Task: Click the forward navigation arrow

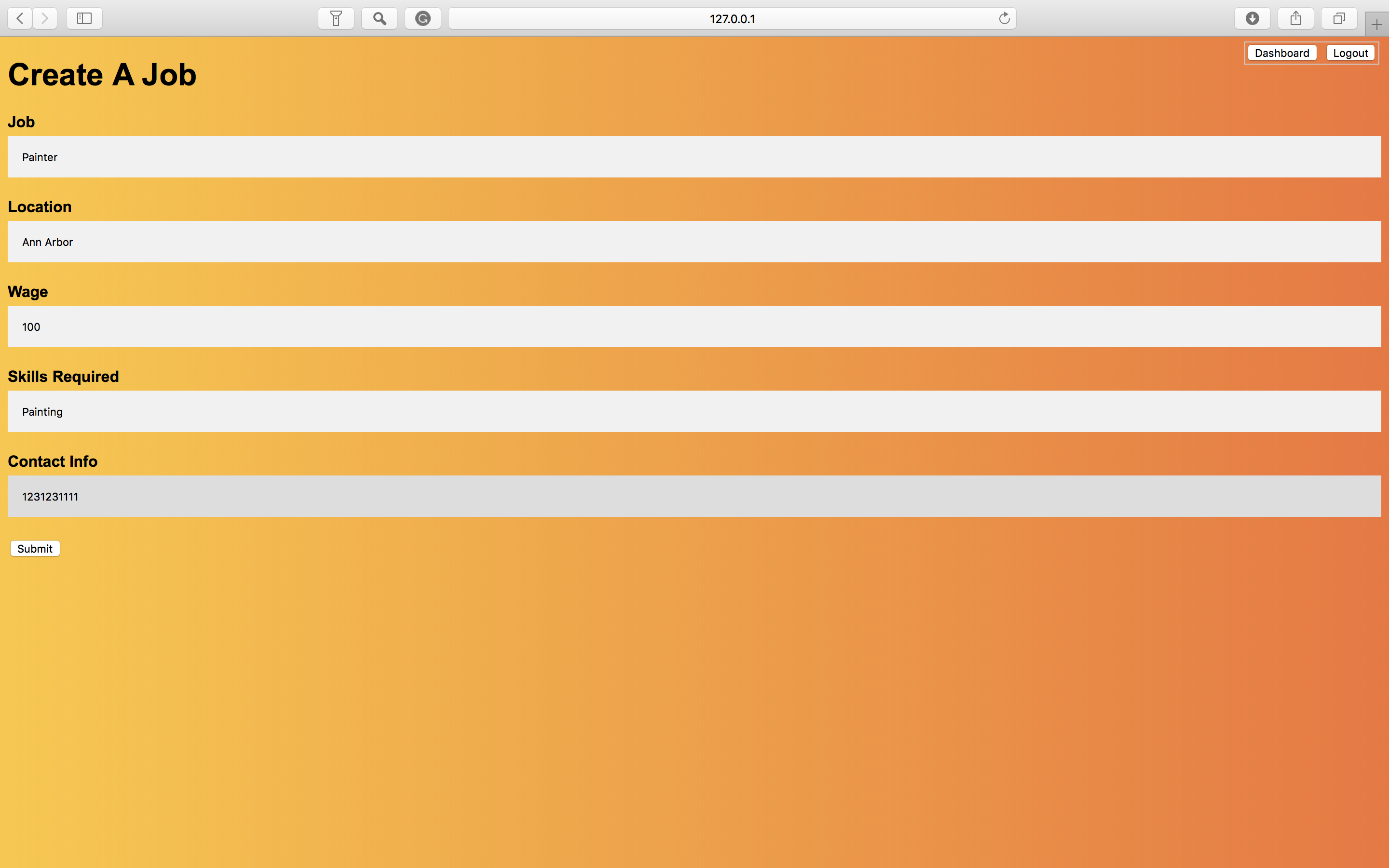Action: coord(45,18)
